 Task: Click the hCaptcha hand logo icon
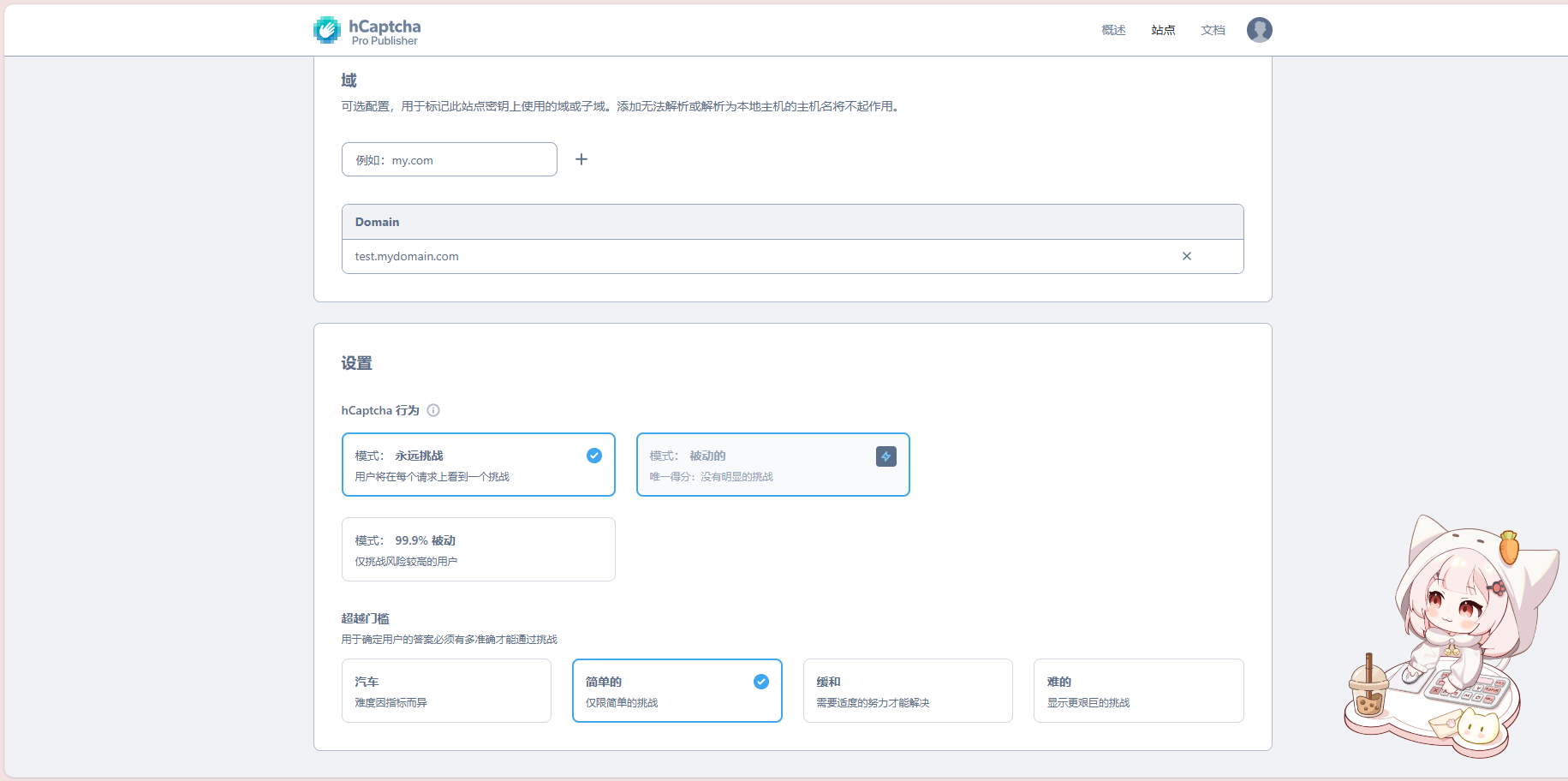coord(326,30)
